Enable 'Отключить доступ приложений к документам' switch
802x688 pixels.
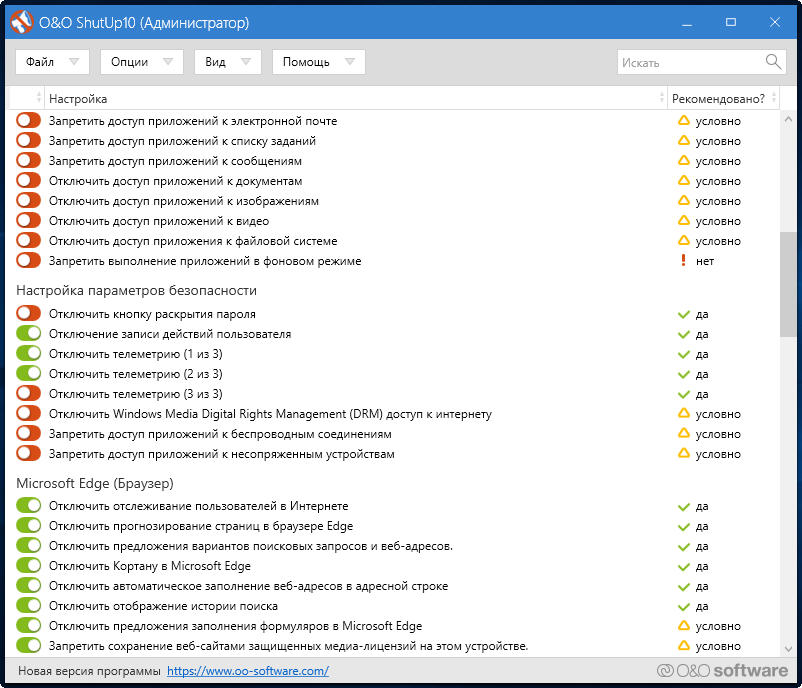pyautogui.click(x=28, y=180)
